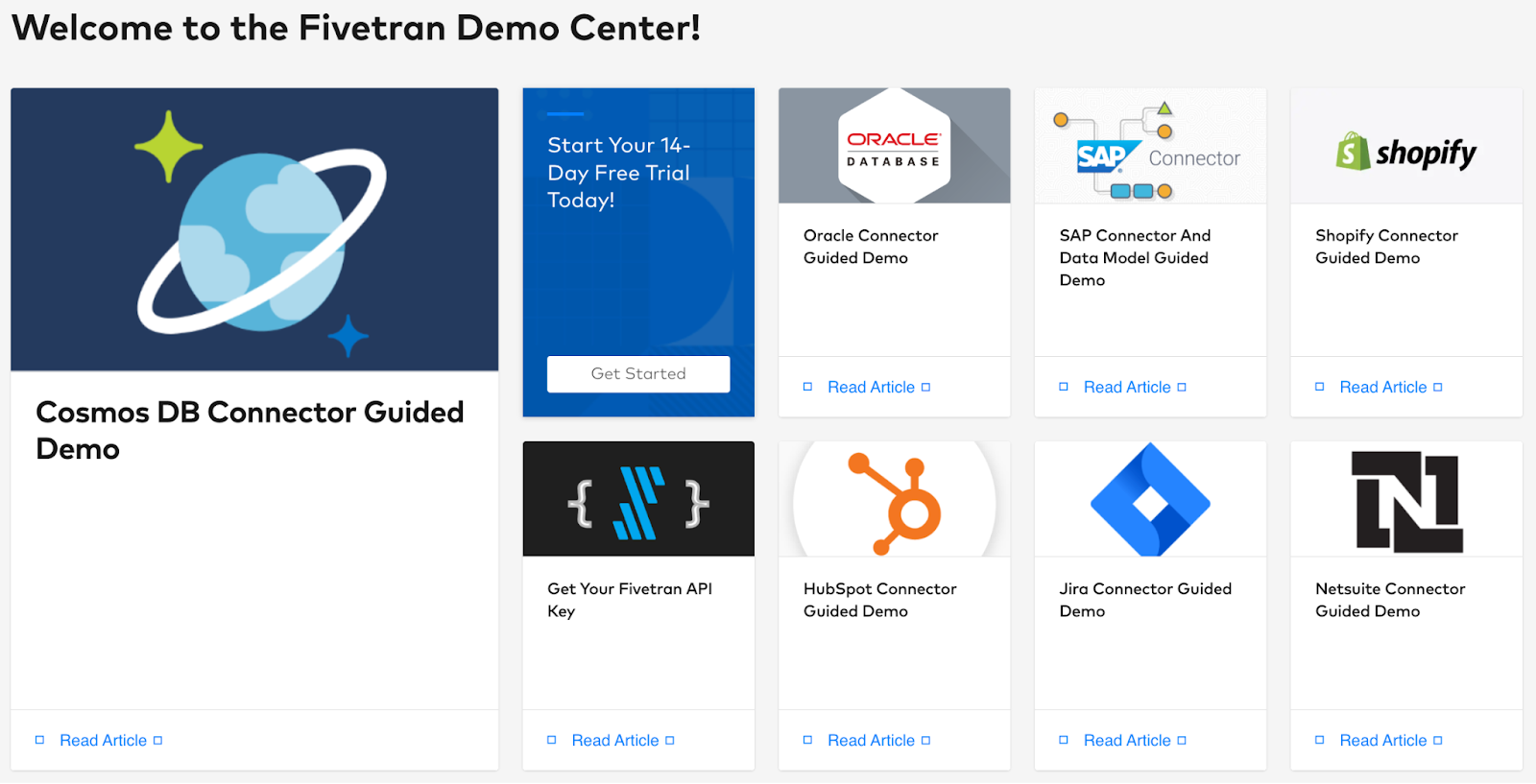Click the Jira Connector Guided Demo title
Viewport: 1536px width, 784px height.
tap(1145, 600)
